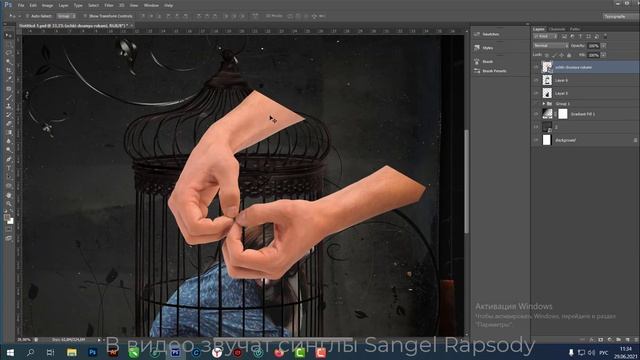This screenshot has height=360, width=640.
Task: Open status bar info arrow
Action: coord(99,340)
